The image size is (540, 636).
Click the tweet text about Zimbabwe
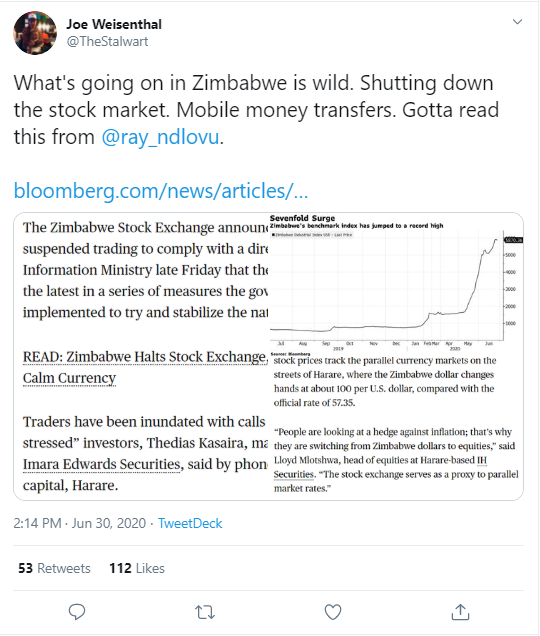coord(256,110)
